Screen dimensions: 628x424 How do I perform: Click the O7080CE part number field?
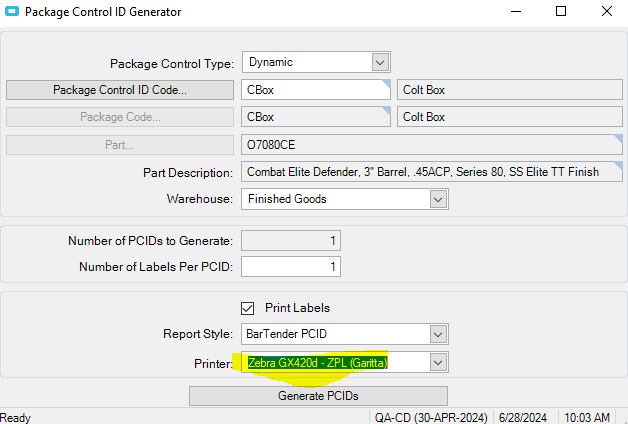432,145
